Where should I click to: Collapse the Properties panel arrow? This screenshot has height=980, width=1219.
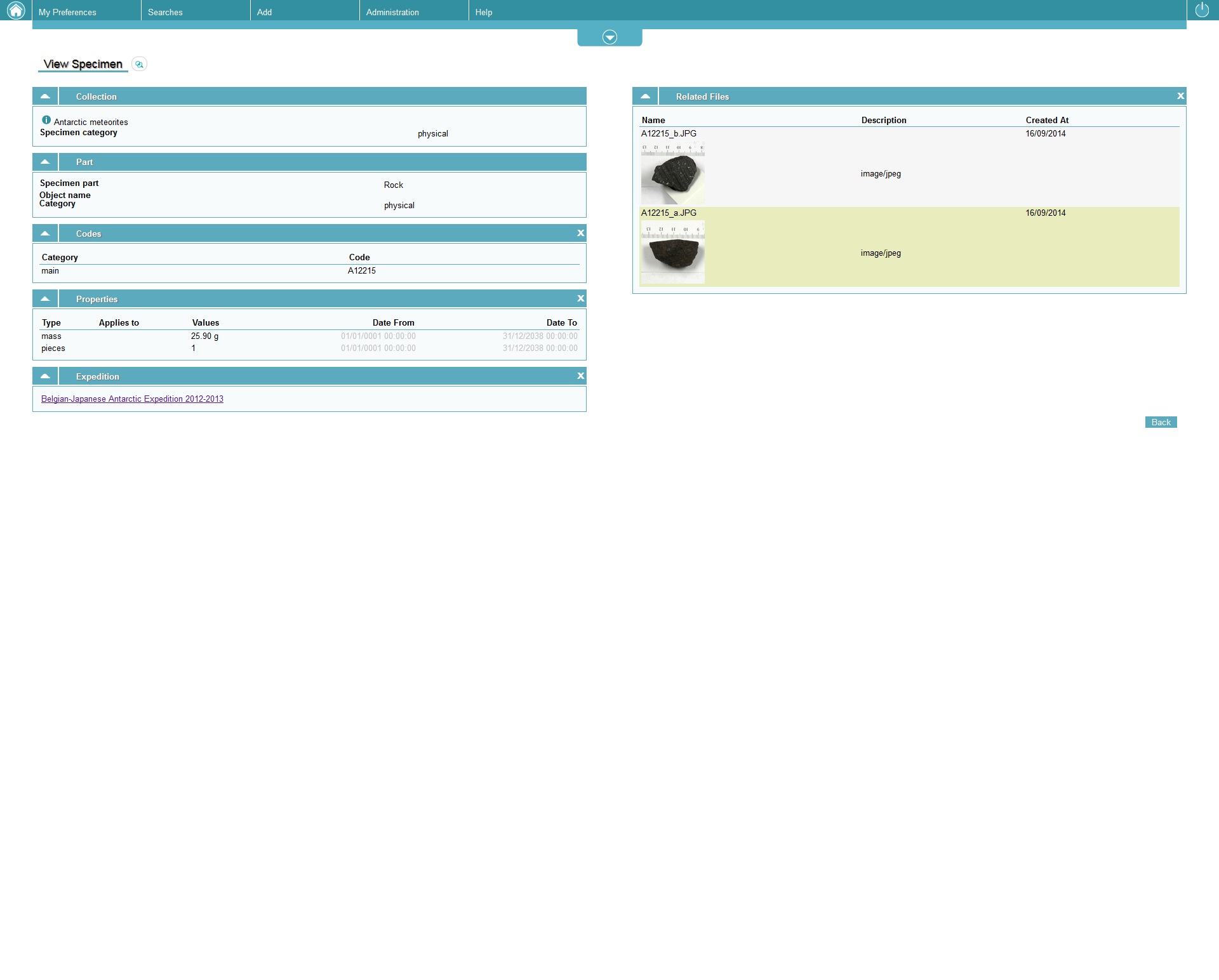(45, 299)
